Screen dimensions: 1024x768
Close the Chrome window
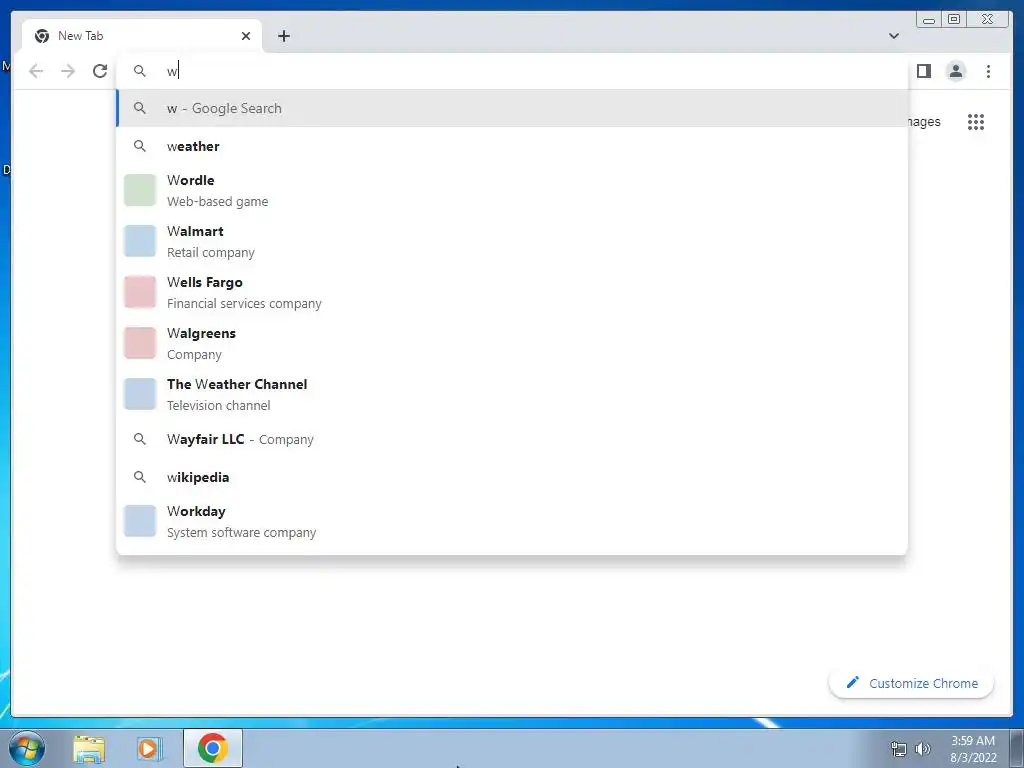[988, 20]
